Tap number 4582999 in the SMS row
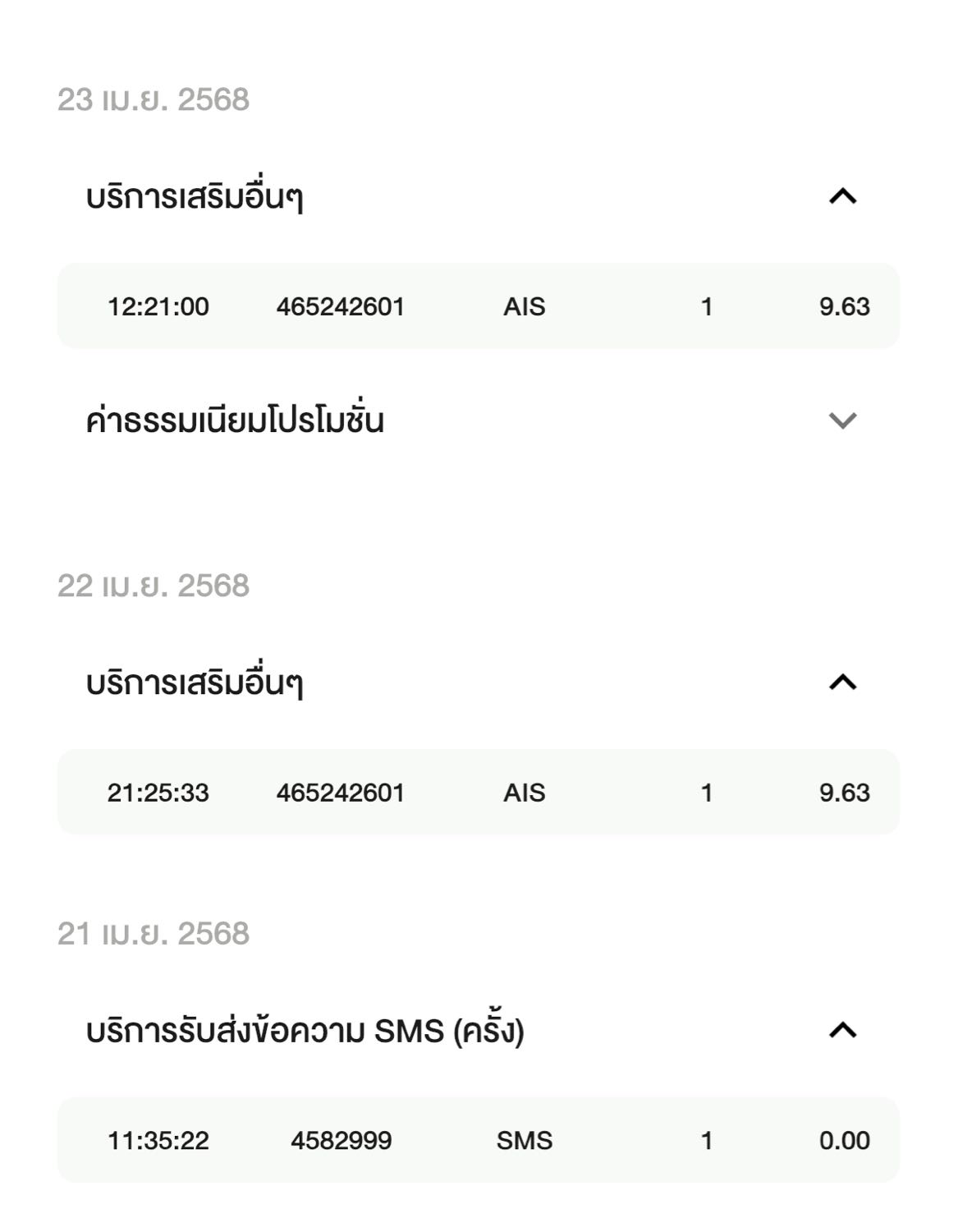 341,1140
